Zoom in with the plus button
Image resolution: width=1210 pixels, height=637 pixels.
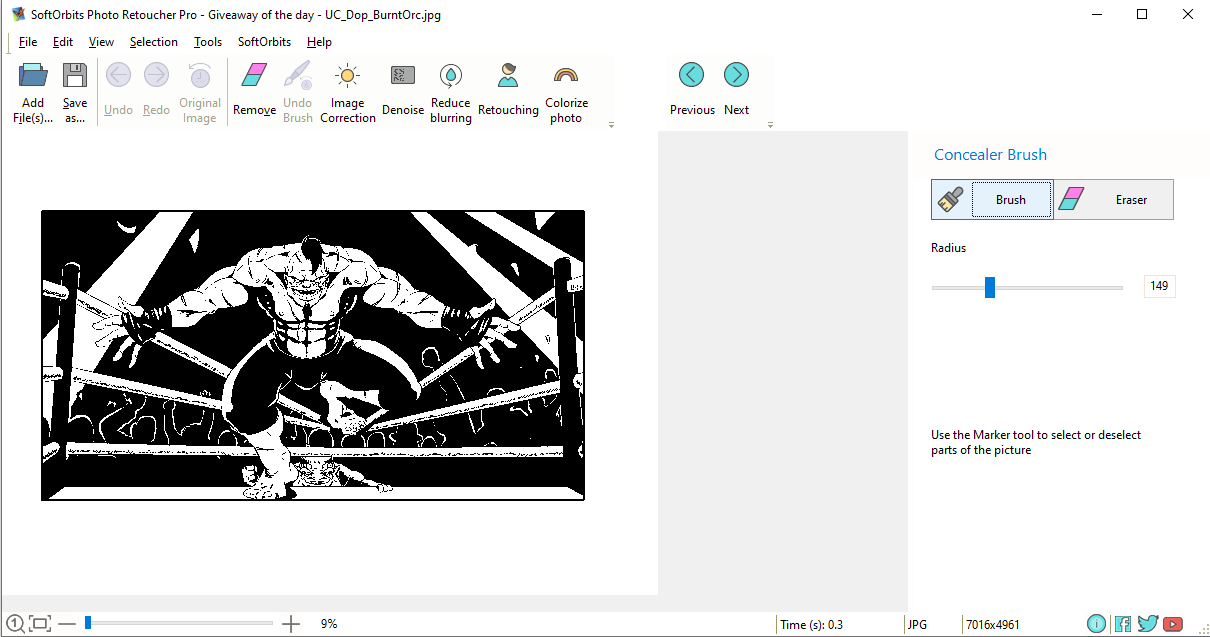click(x=291, y=624)
